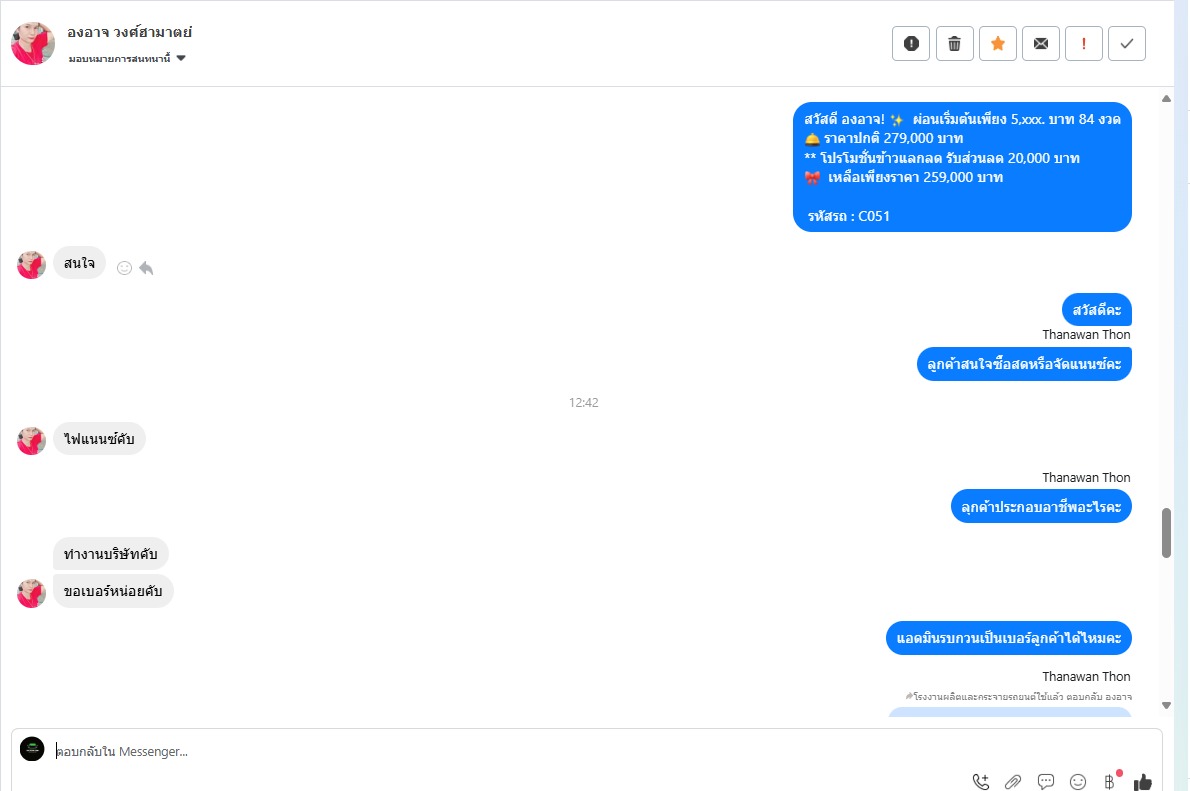Open the emoji picker in reply bar
Image resolution: width=1190 pixels, height=791 pixels.
point(1078,781)
